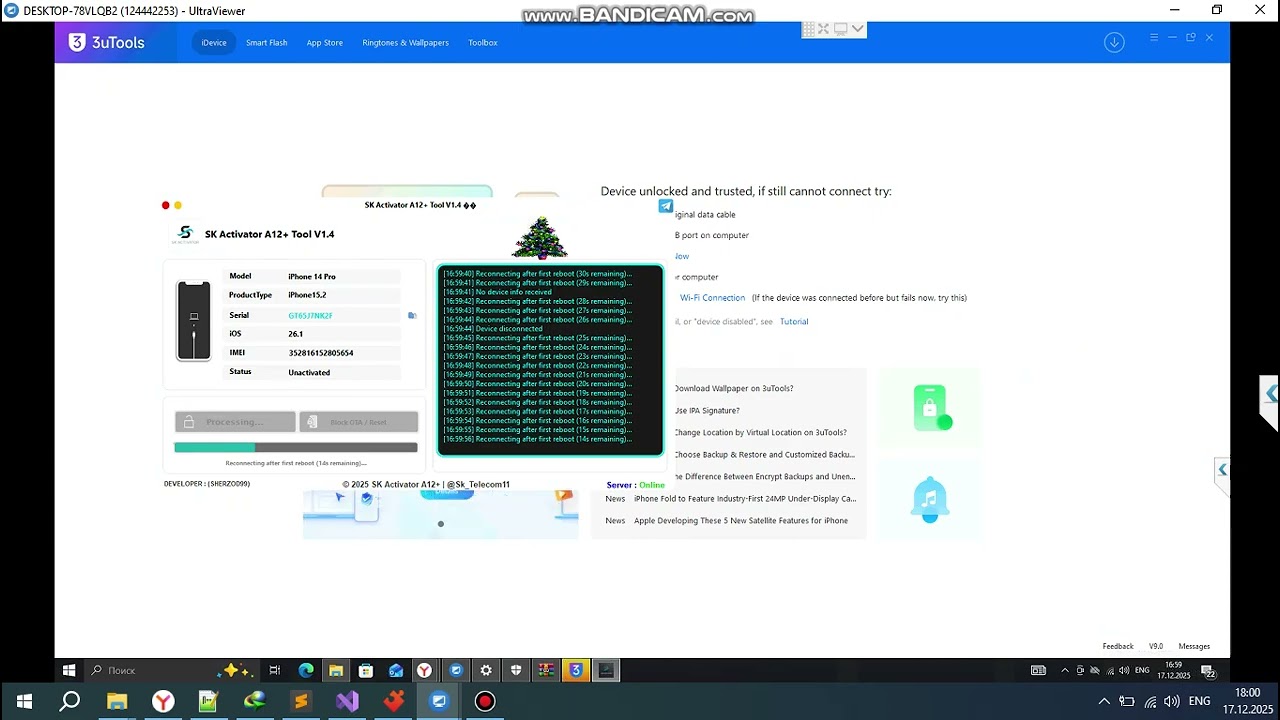
Task: Open UltraViewer toolbar dropdown chevron
Action: coord(857,29)
